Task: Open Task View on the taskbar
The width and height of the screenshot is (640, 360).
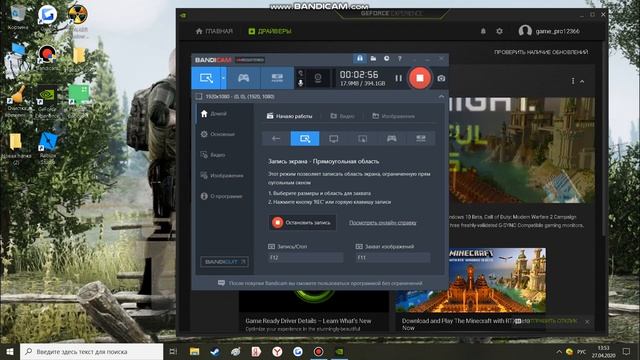Action: click(x=173, y=351)
